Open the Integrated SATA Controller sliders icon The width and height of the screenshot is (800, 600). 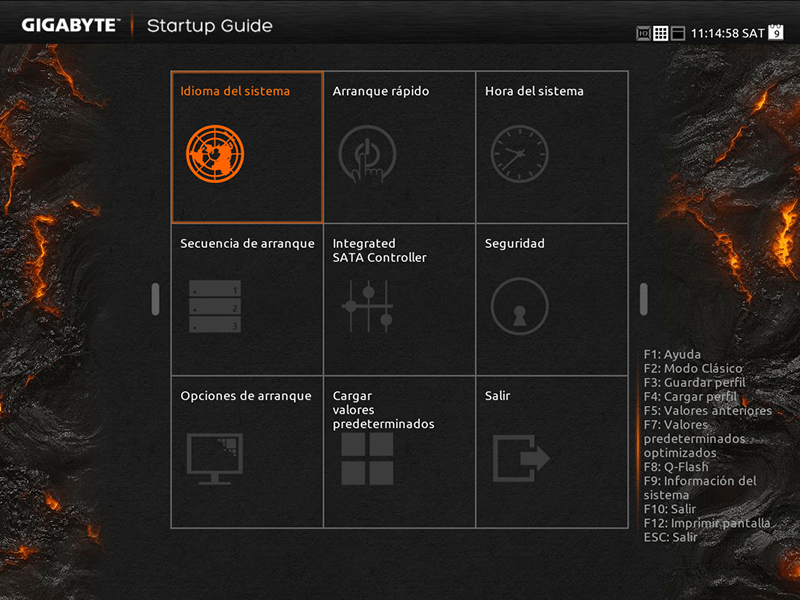pos(367,306)
